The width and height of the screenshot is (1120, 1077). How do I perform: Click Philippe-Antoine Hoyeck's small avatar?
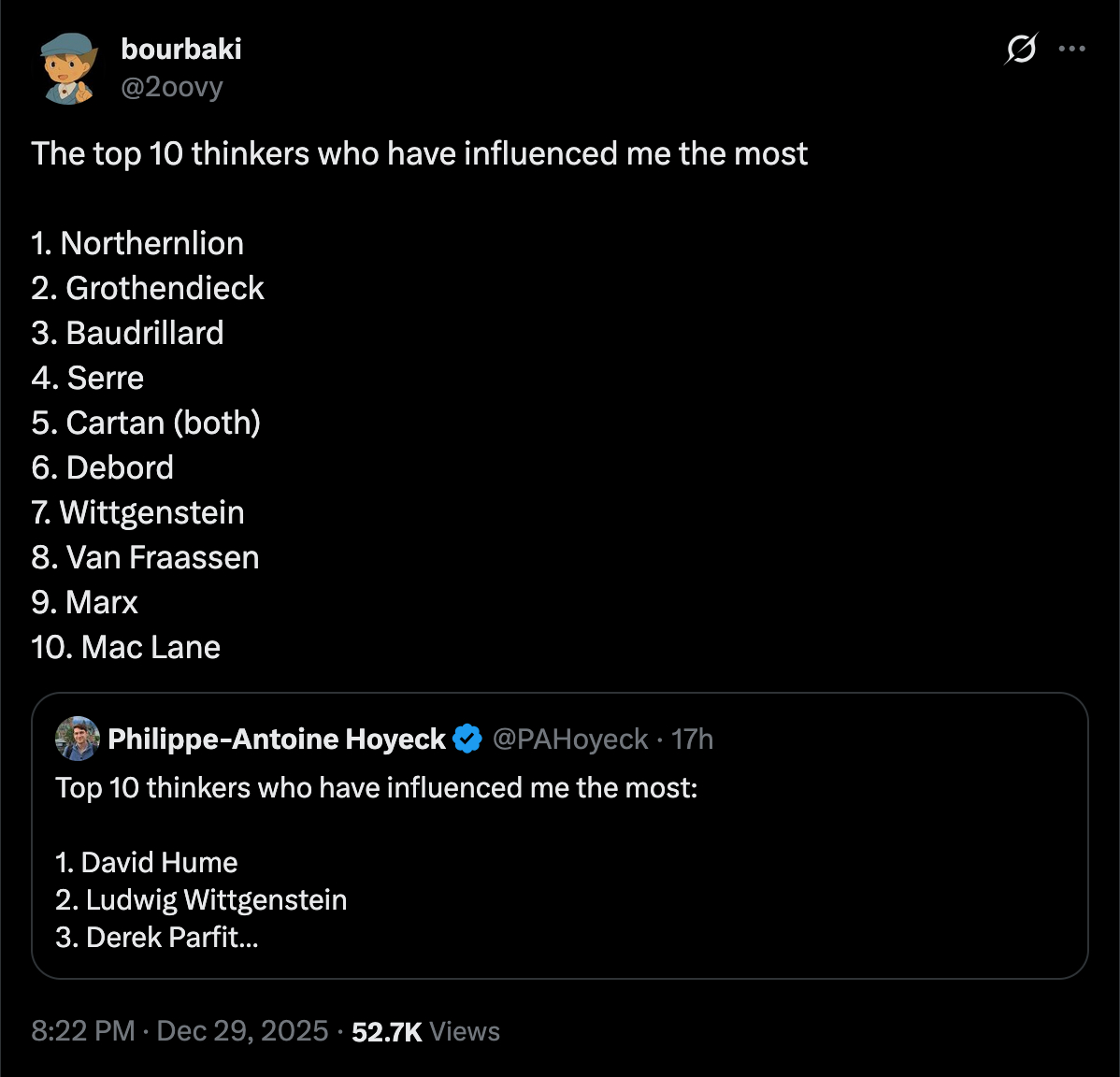click(78, 739)
